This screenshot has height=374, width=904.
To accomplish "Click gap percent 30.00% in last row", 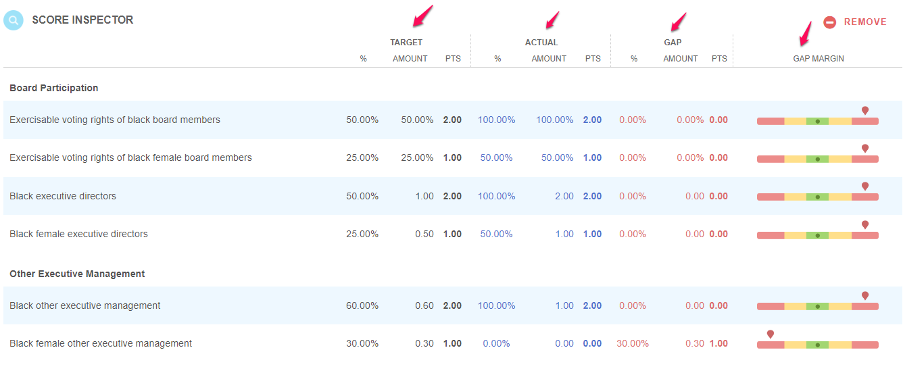I will coord(632,343).
